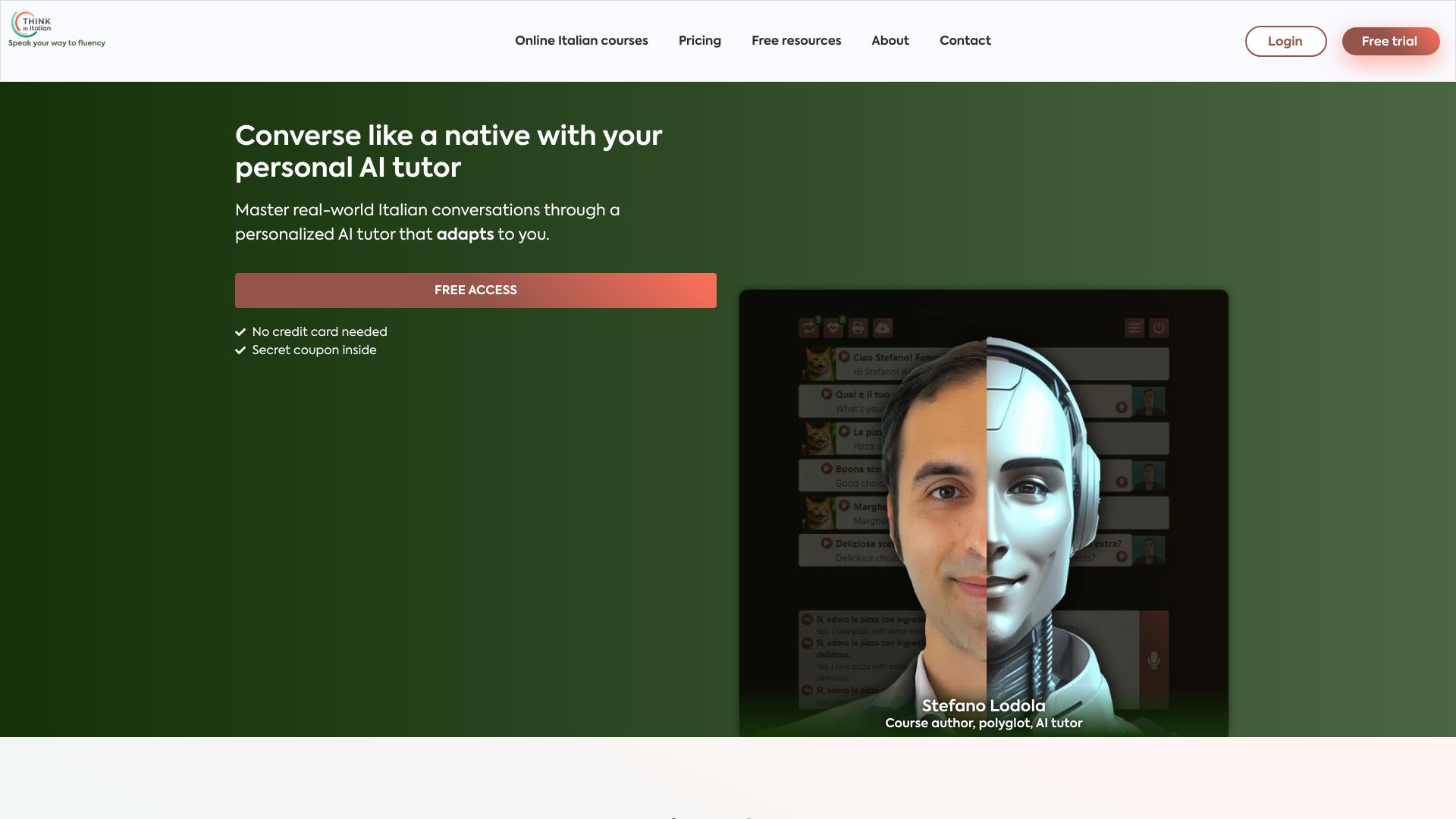Click the heart/favorite icon in chat toolbar
Screen dimensions: 1456x819
(x=834, y=327)
